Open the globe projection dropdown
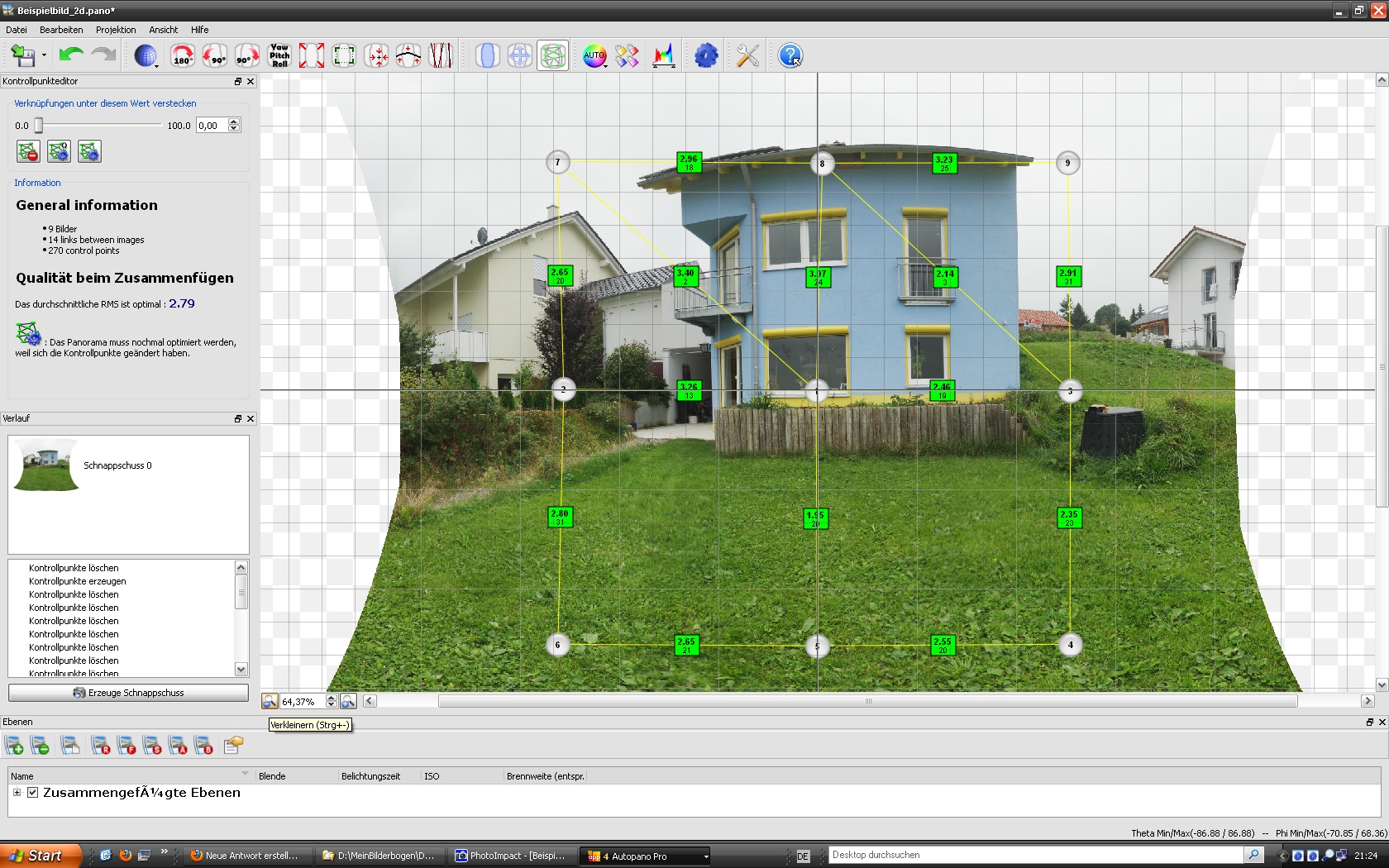The height and width of the screenshot is (868, 1389). pyautogui.click(x=146, y=55)
